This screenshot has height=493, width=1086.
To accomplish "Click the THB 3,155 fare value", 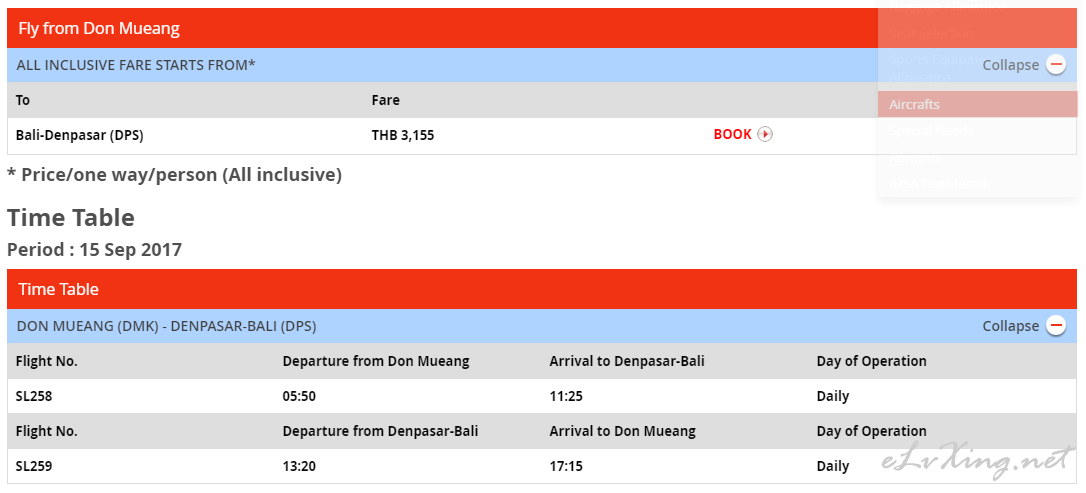I will (403, 136).
